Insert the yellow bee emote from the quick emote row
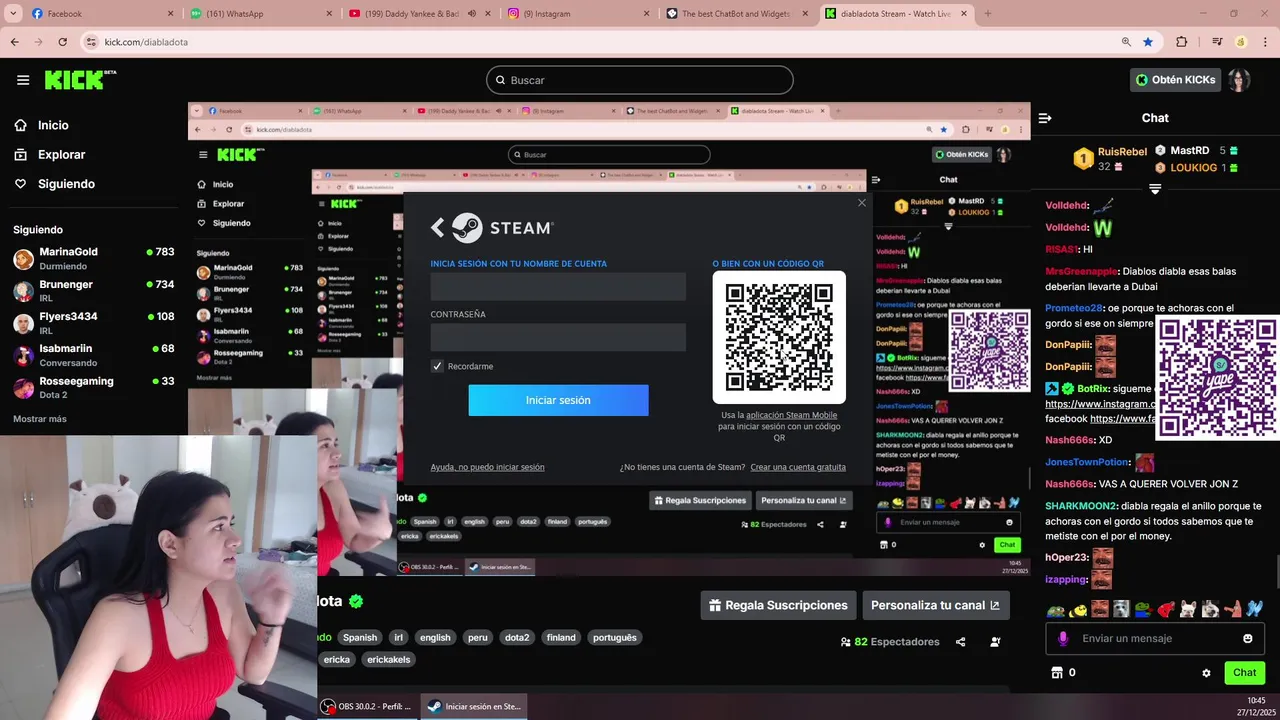1280x720 pixels. (x=1078, y=609)
